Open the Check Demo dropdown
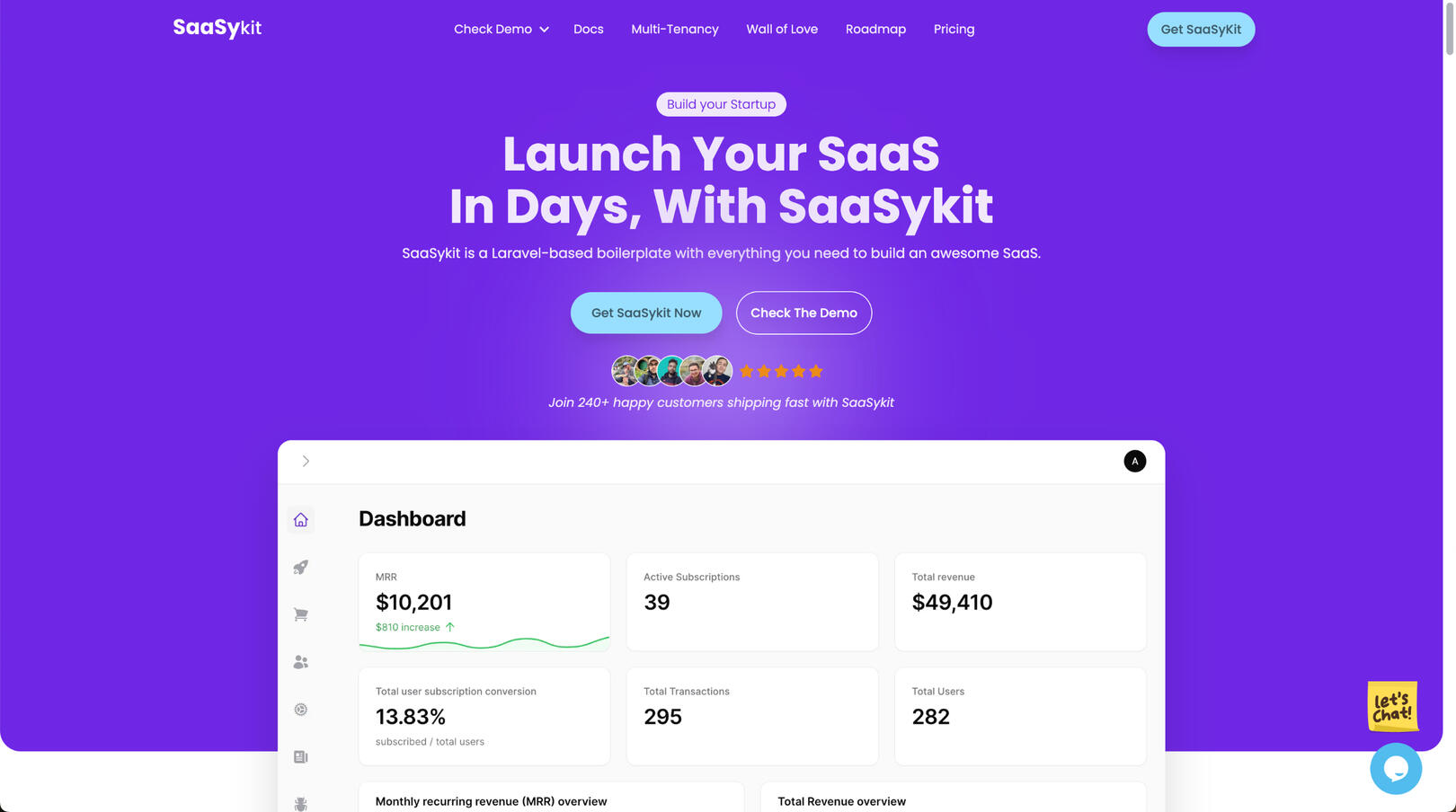This screenshot has width=1456, height=812. click(500, 29)
